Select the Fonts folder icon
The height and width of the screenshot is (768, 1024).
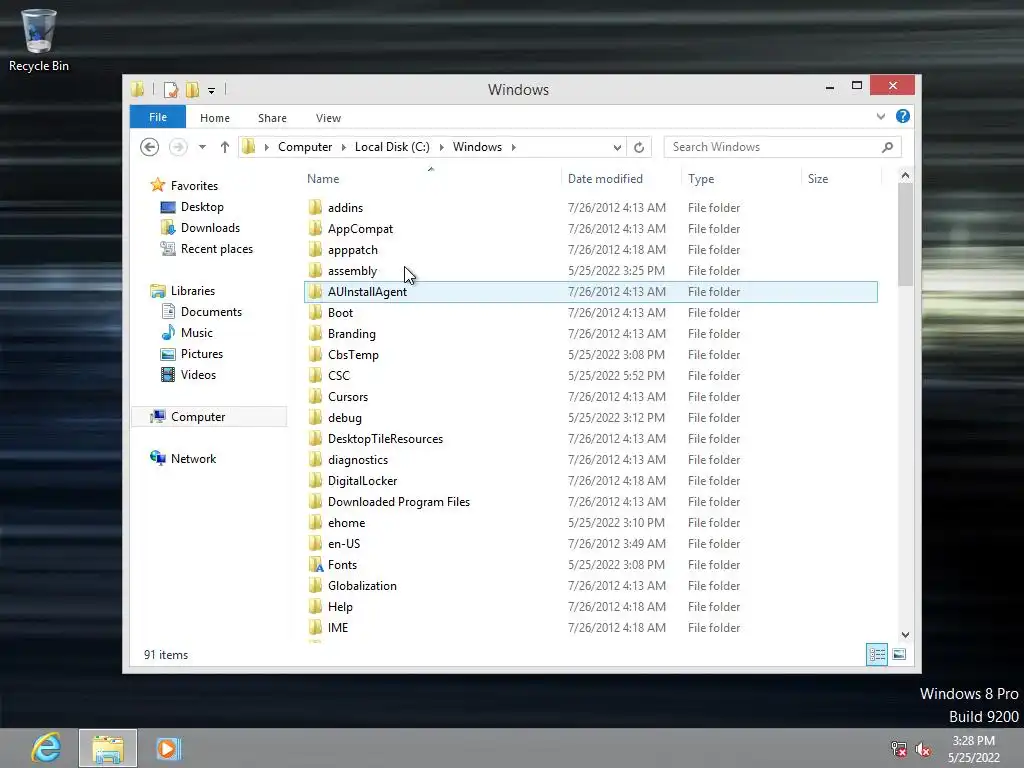pyautogui.click(x=315, y=565)
